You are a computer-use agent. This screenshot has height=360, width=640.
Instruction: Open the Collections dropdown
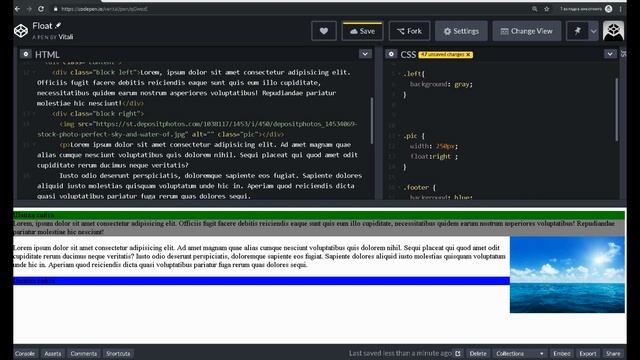pos(519,353)
